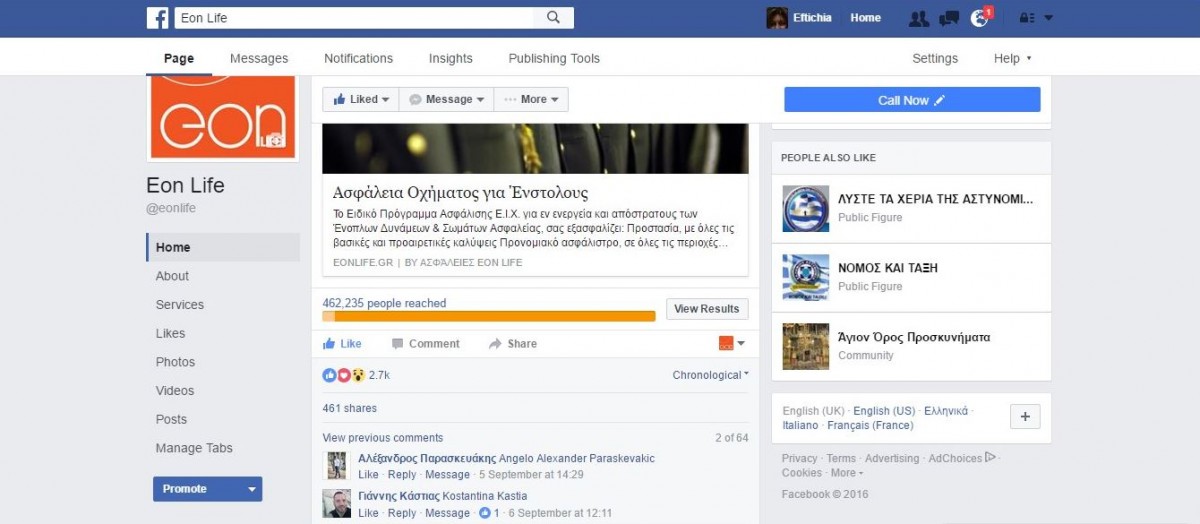Click the View Results button
The height and width of the screenshot is (524, 1200).
click(x=707, y=309)
